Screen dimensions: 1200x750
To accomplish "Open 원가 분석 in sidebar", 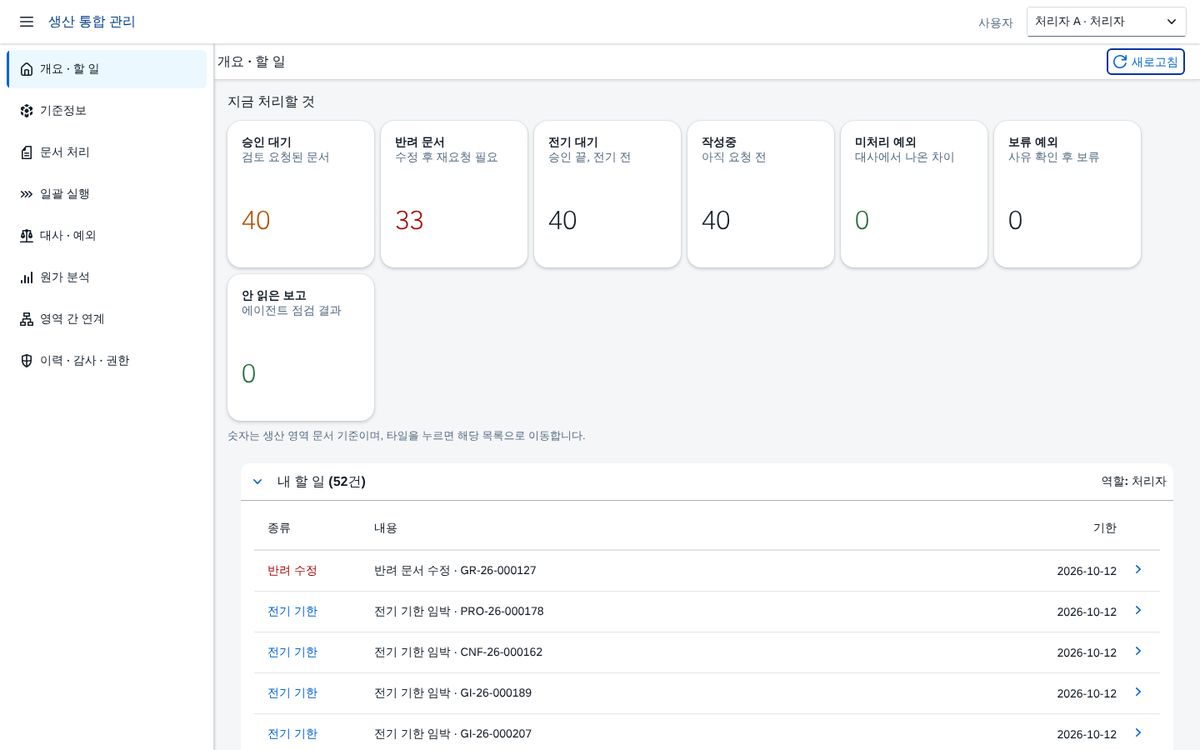I will coord(107,277).
